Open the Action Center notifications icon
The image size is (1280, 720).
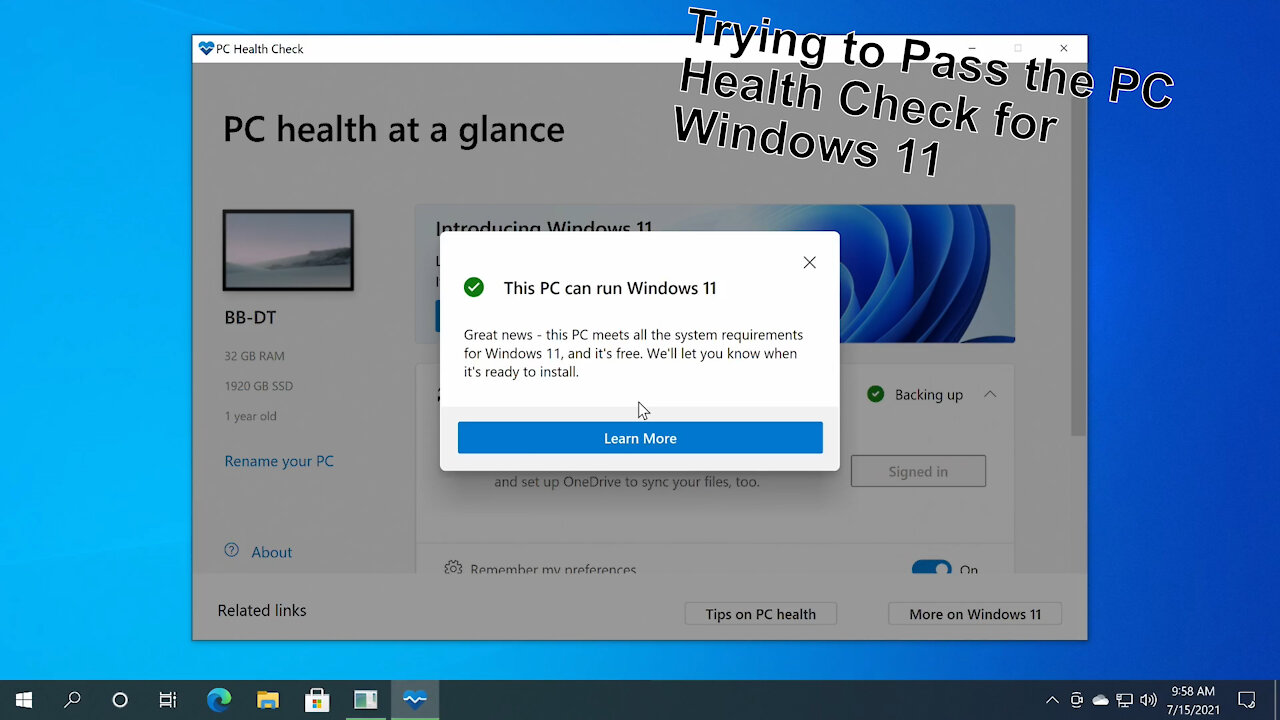1247,700
